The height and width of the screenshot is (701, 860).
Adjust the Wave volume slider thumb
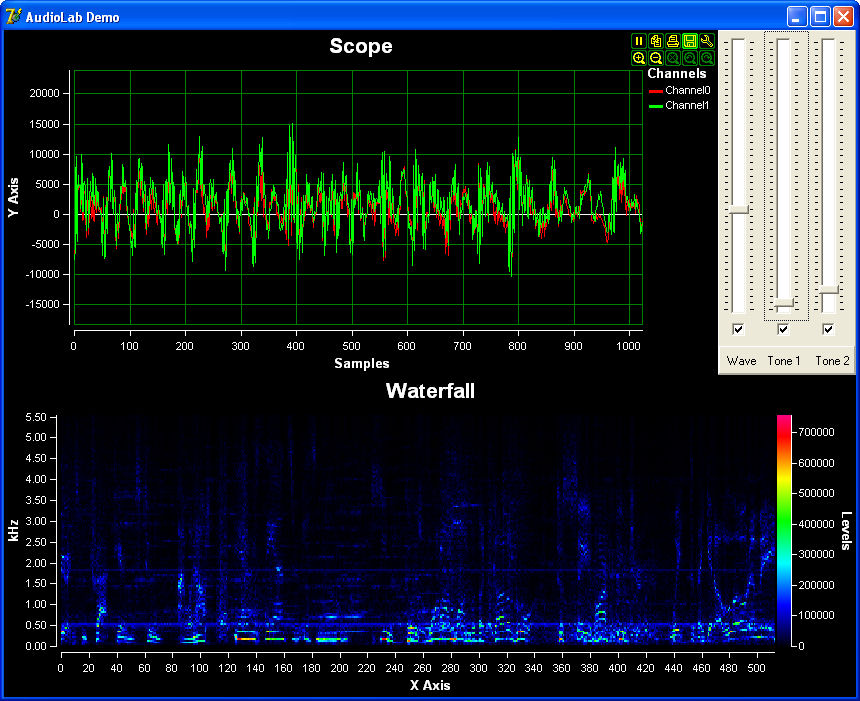click(737, 210)
